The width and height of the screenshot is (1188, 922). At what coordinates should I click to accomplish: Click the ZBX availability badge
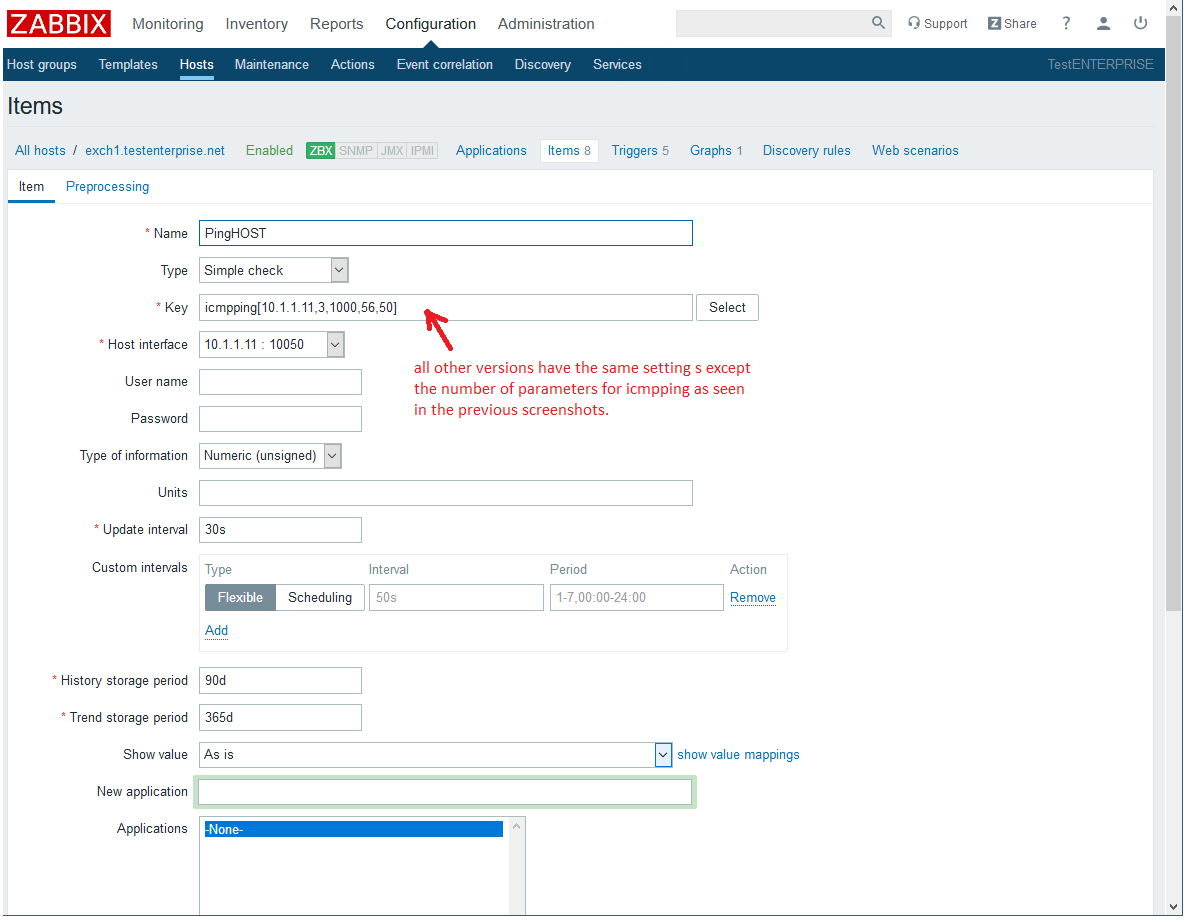click(320, 150)
